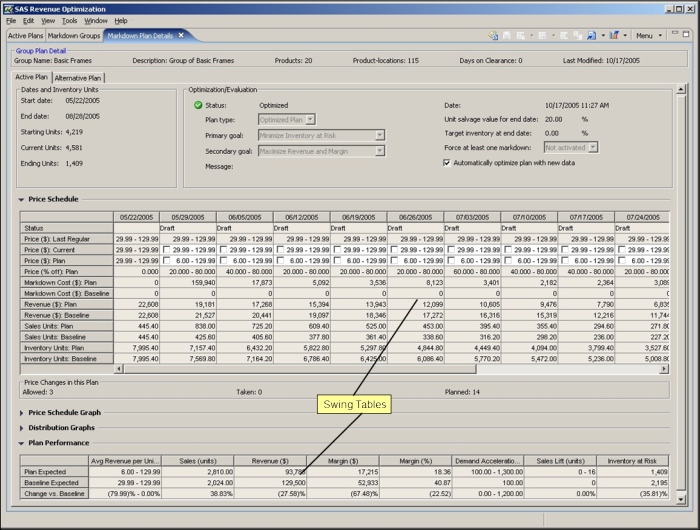Viewport: 700px width, 530px height.
Task: Open the arrow next to the export document icon
Action: [x=603, y=36]
